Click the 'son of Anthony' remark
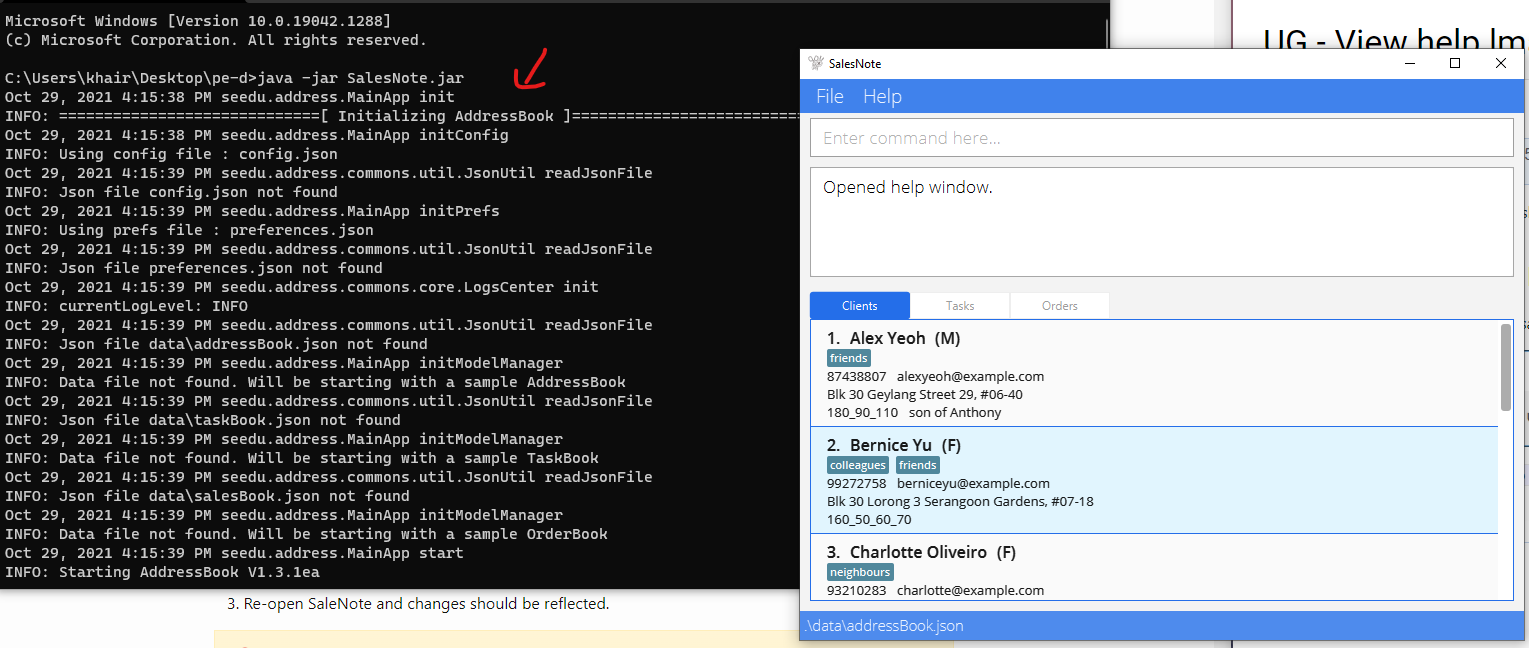This screenshot has width=1529, height=648. (x=955, y=412)
